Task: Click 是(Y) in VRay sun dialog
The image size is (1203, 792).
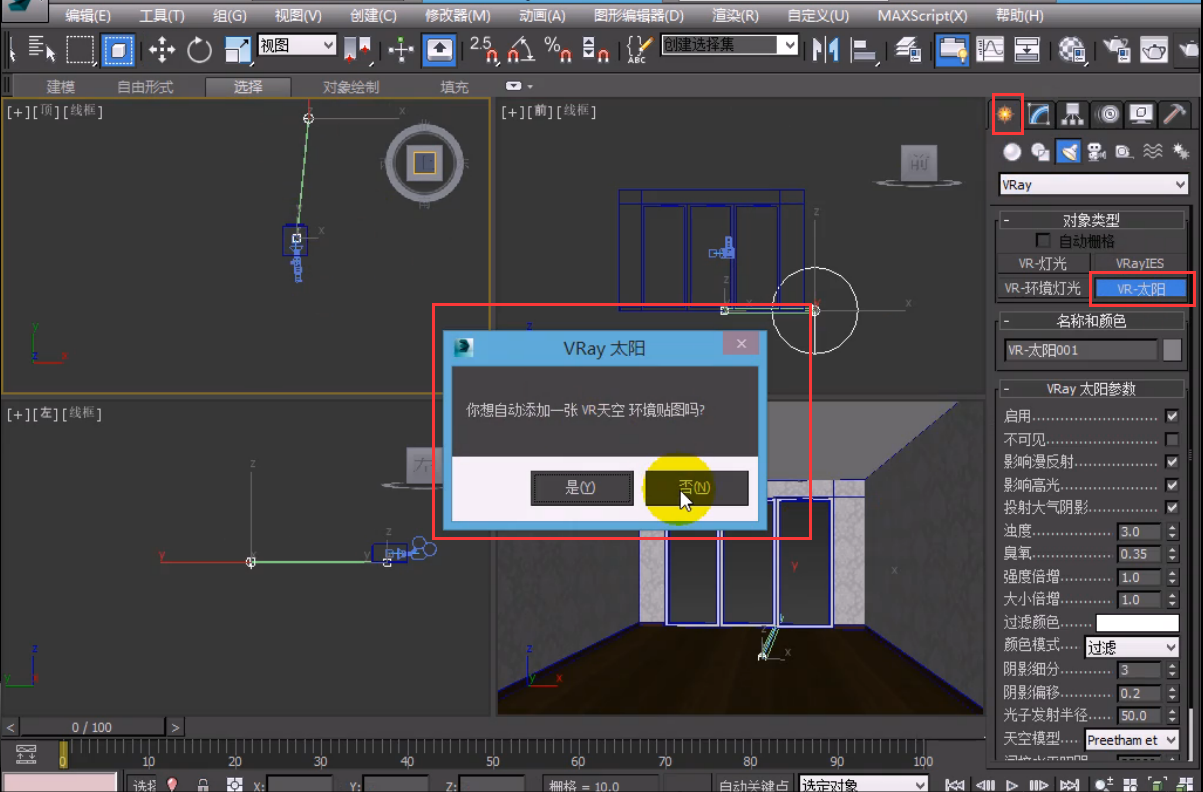Action: 581,488
